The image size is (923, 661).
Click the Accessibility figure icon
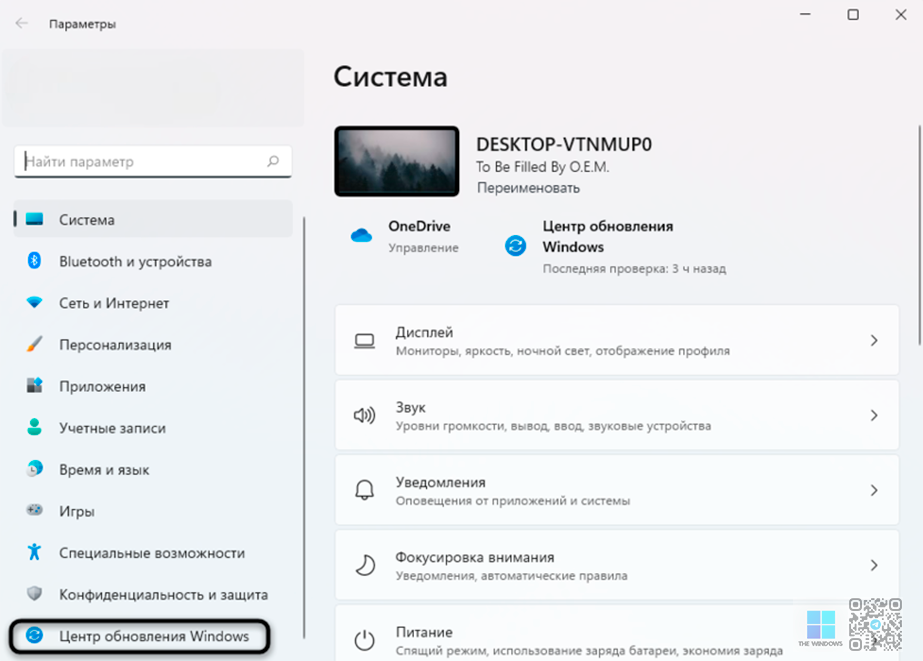[34, 552]
